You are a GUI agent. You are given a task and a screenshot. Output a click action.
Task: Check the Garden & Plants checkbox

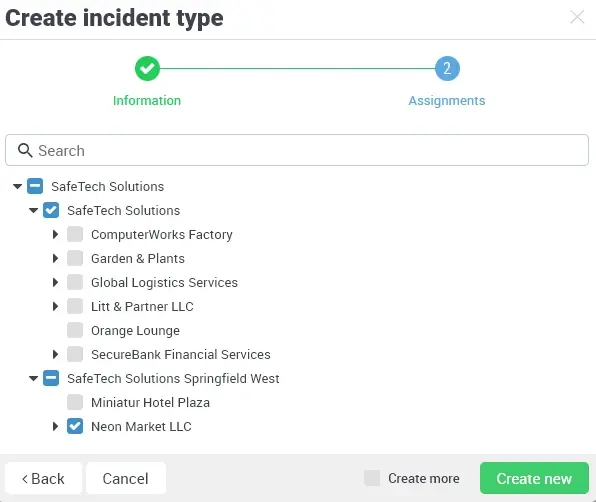point(75,258)
